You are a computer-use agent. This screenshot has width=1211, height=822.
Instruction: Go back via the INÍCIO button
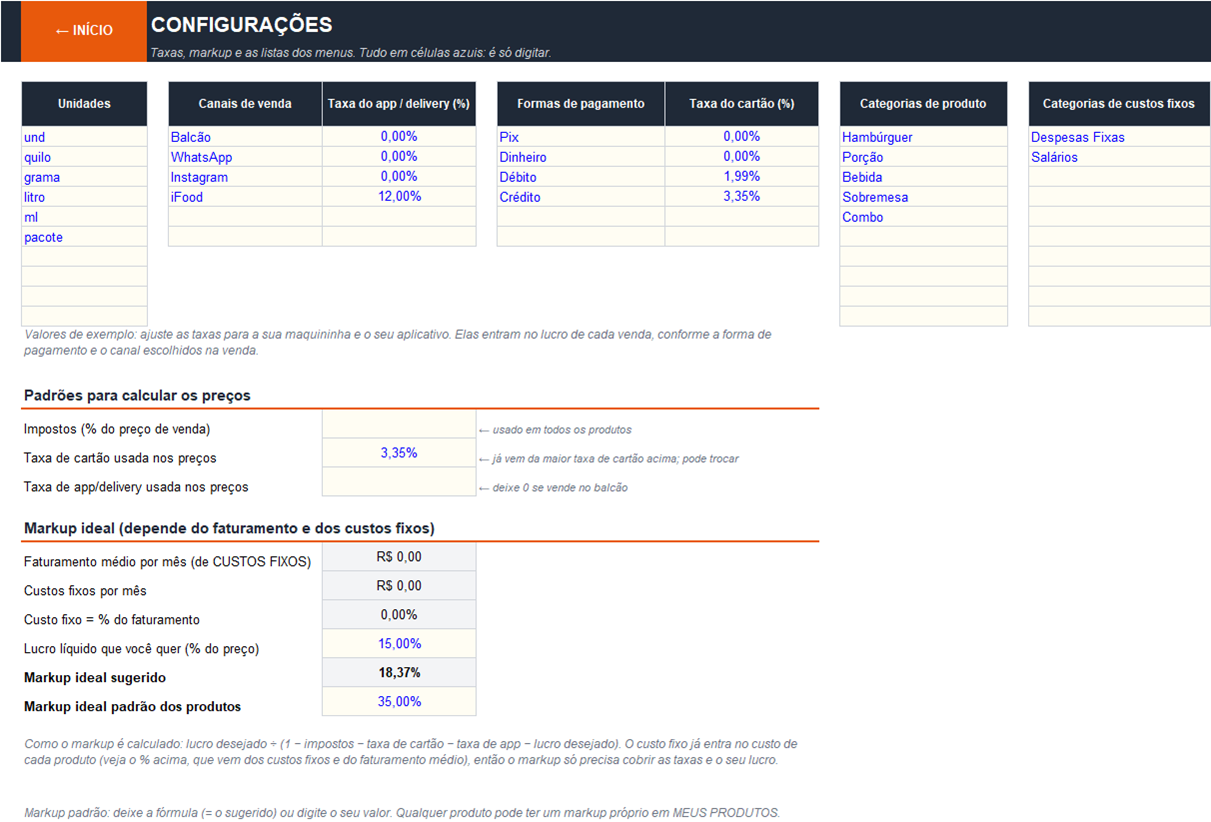[x=84, y=31]
